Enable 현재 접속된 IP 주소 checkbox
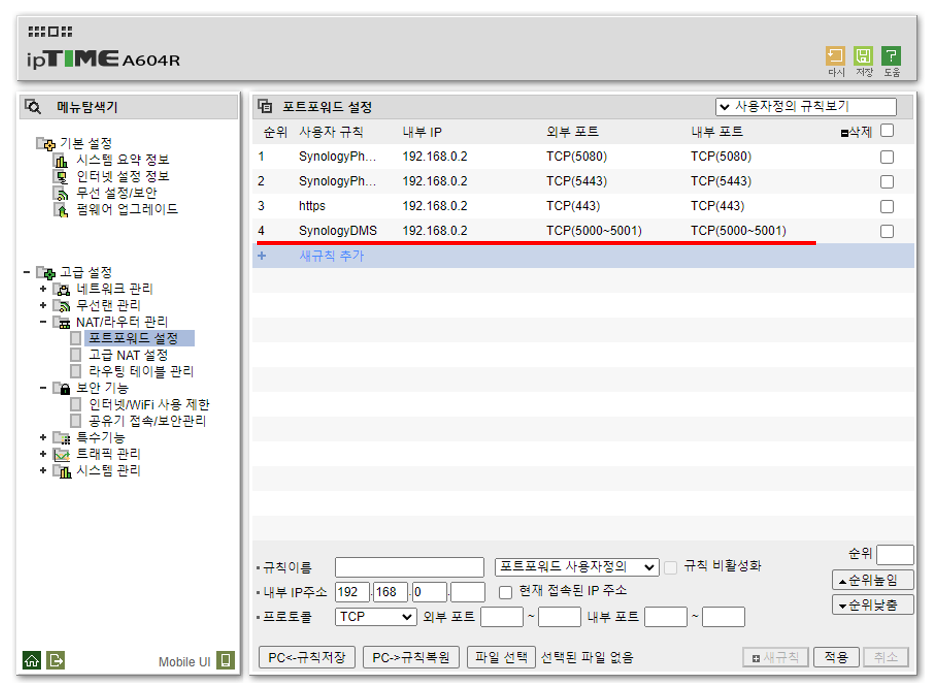 (x=506, y=592)
